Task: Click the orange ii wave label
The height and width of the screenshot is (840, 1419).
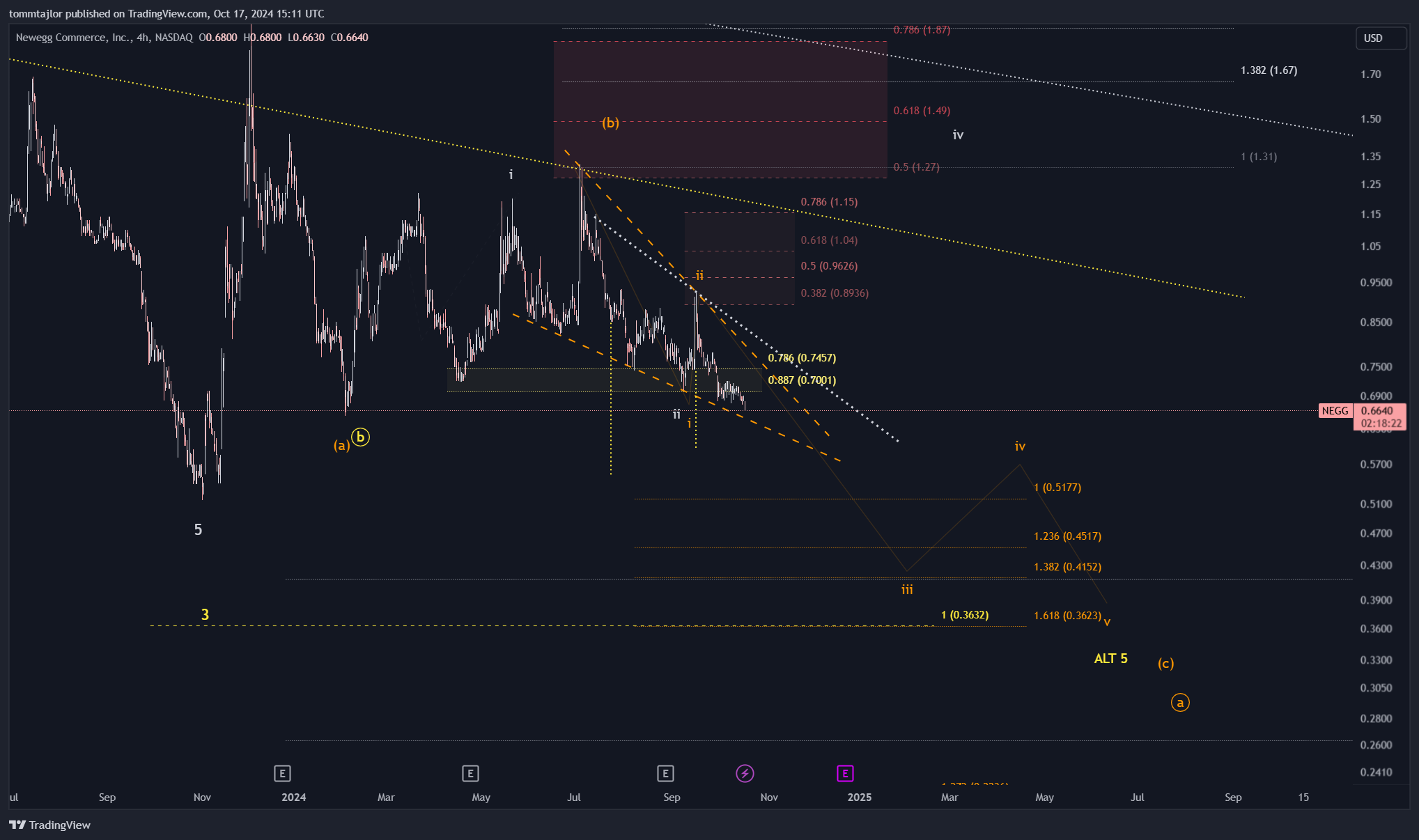Action: pyautogui.click(x=699, y=276)
